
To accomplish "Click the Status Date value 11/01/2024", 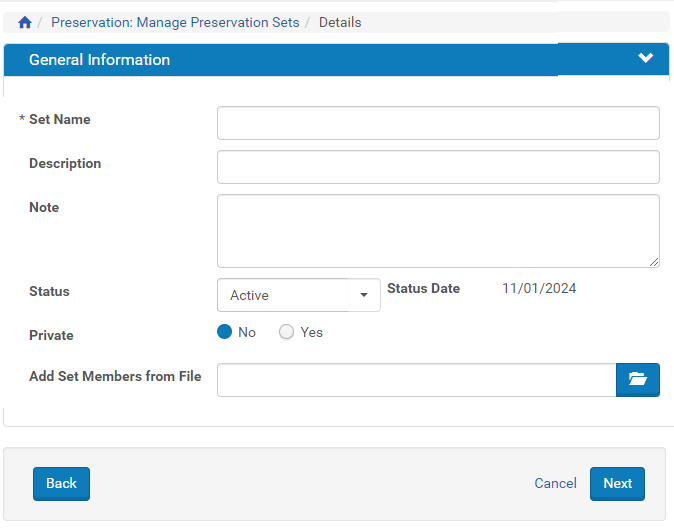I will tap(539, 288).
